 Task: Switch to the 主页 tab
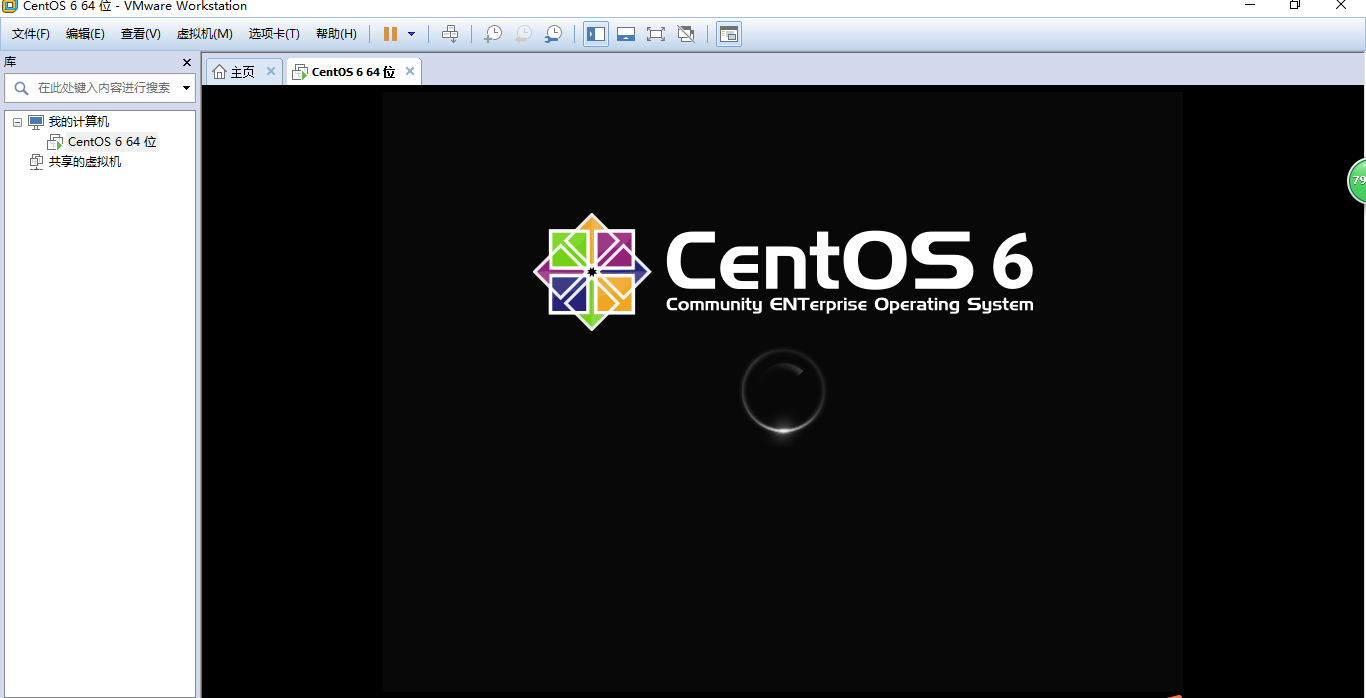[x=243, y=72]
